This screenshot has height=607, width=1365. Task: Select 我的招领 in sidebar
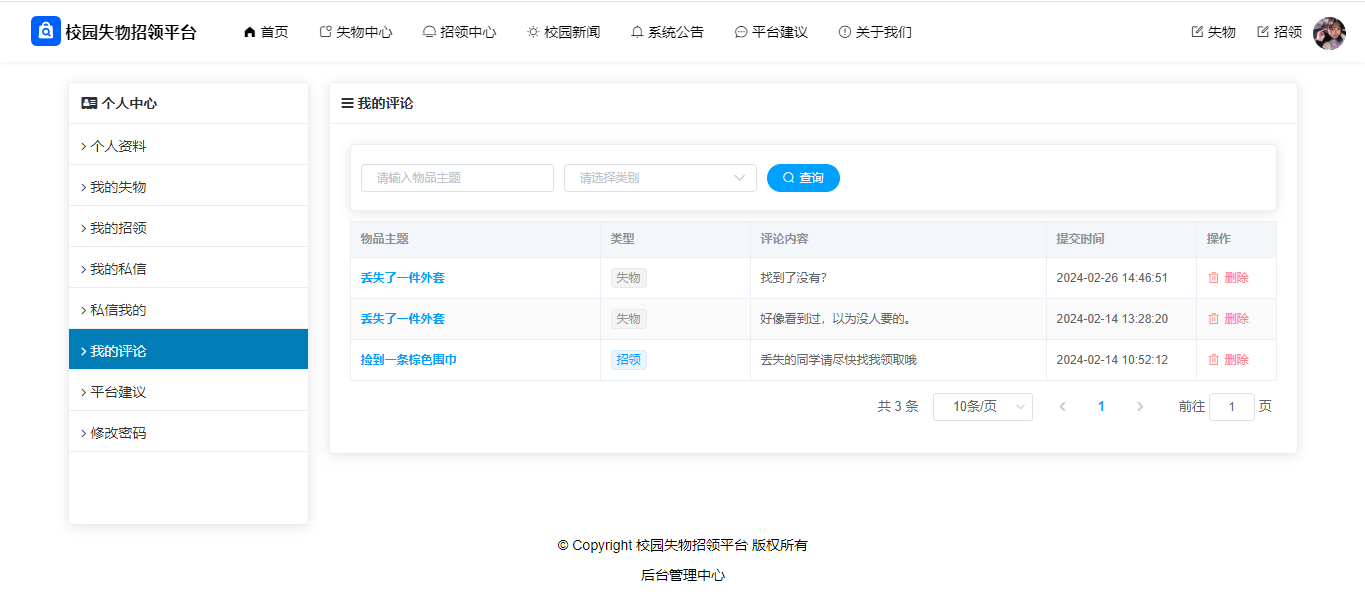tap(188, 228)
